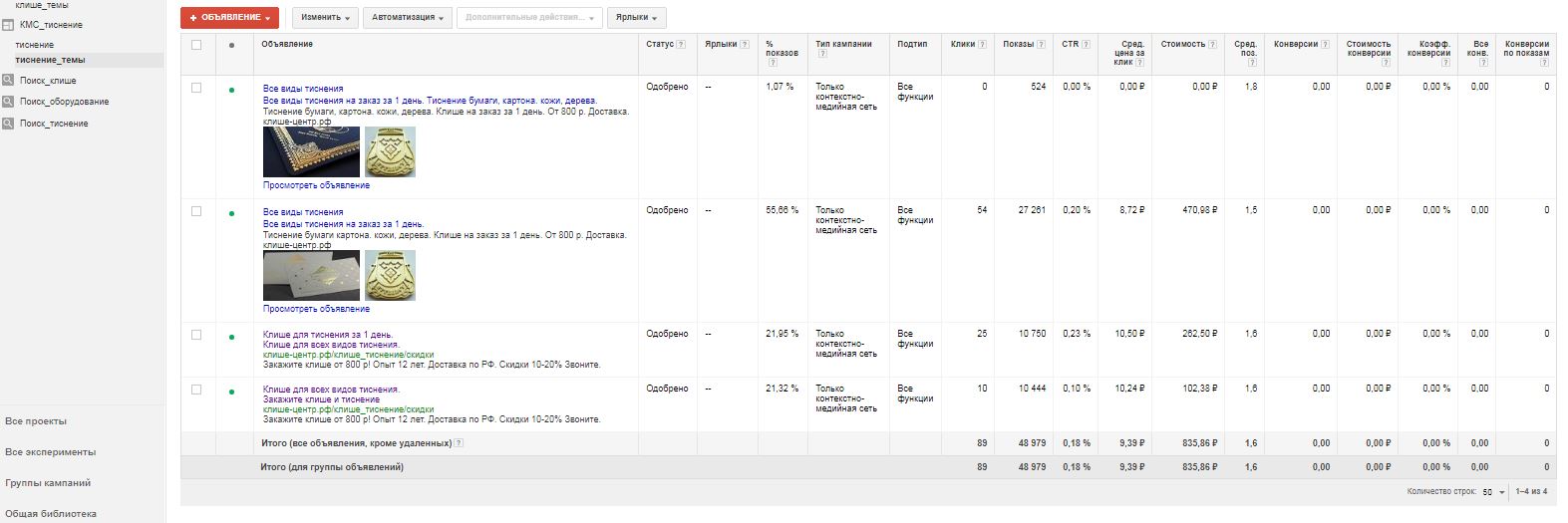Click the 55,66 % impression share cell
The width and height of the screenshot is (1568, 523).
[782, 210]
